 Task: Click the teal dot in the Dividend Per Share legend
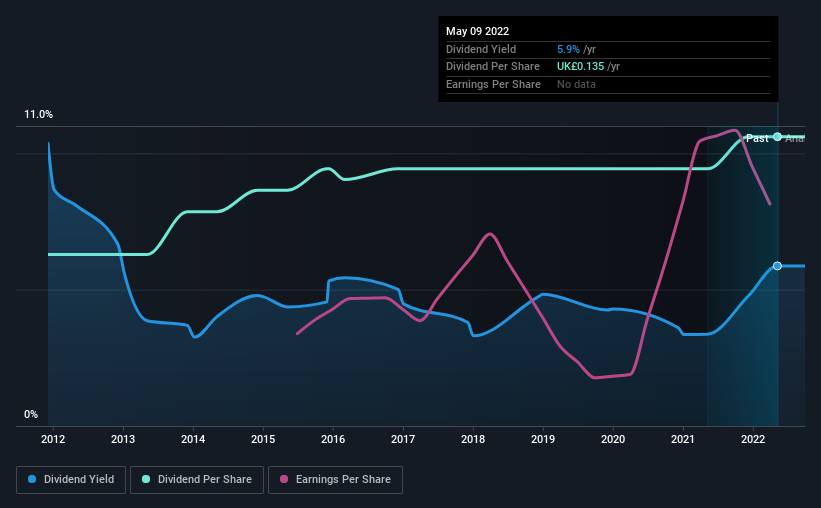[x=146, y=480]
